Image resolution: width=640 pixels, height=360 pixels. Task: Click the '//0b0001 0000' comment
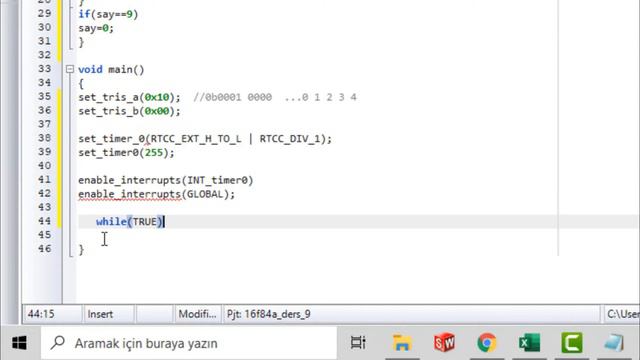coord(232,97)
